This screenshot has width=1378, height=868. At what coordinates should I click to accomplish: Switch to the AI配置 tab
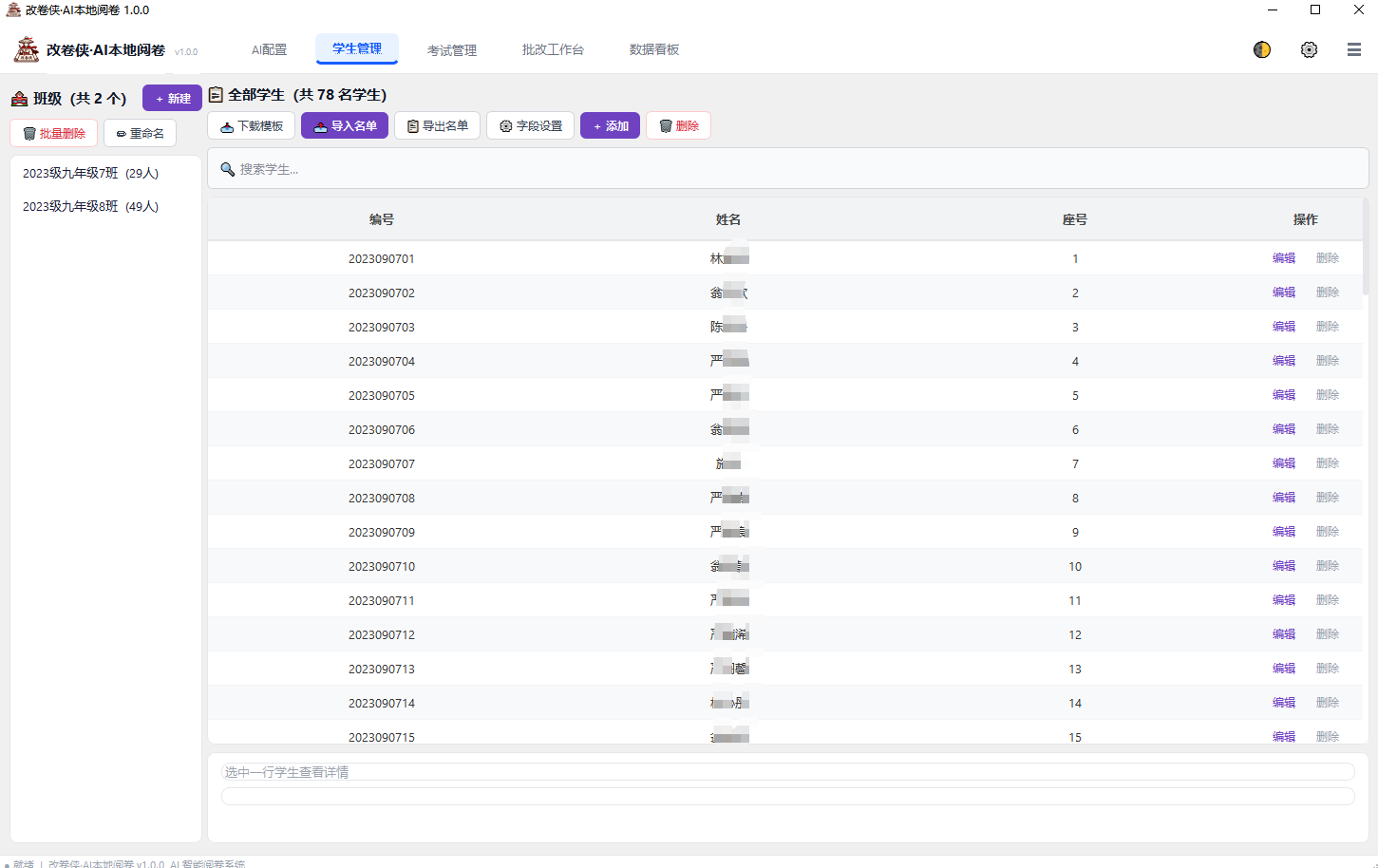269,49
